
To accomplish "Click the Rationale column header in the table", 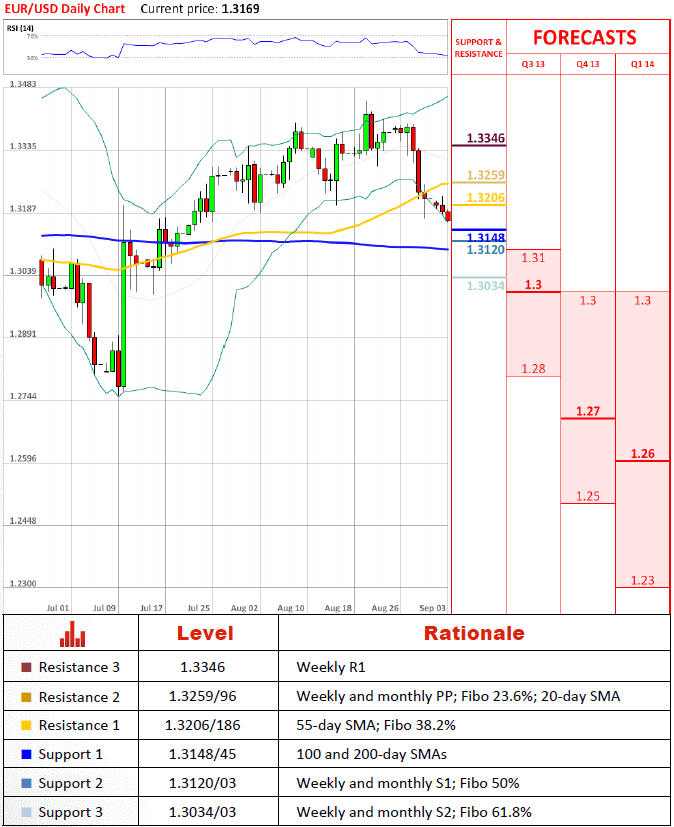I will [x=473, y=633].
